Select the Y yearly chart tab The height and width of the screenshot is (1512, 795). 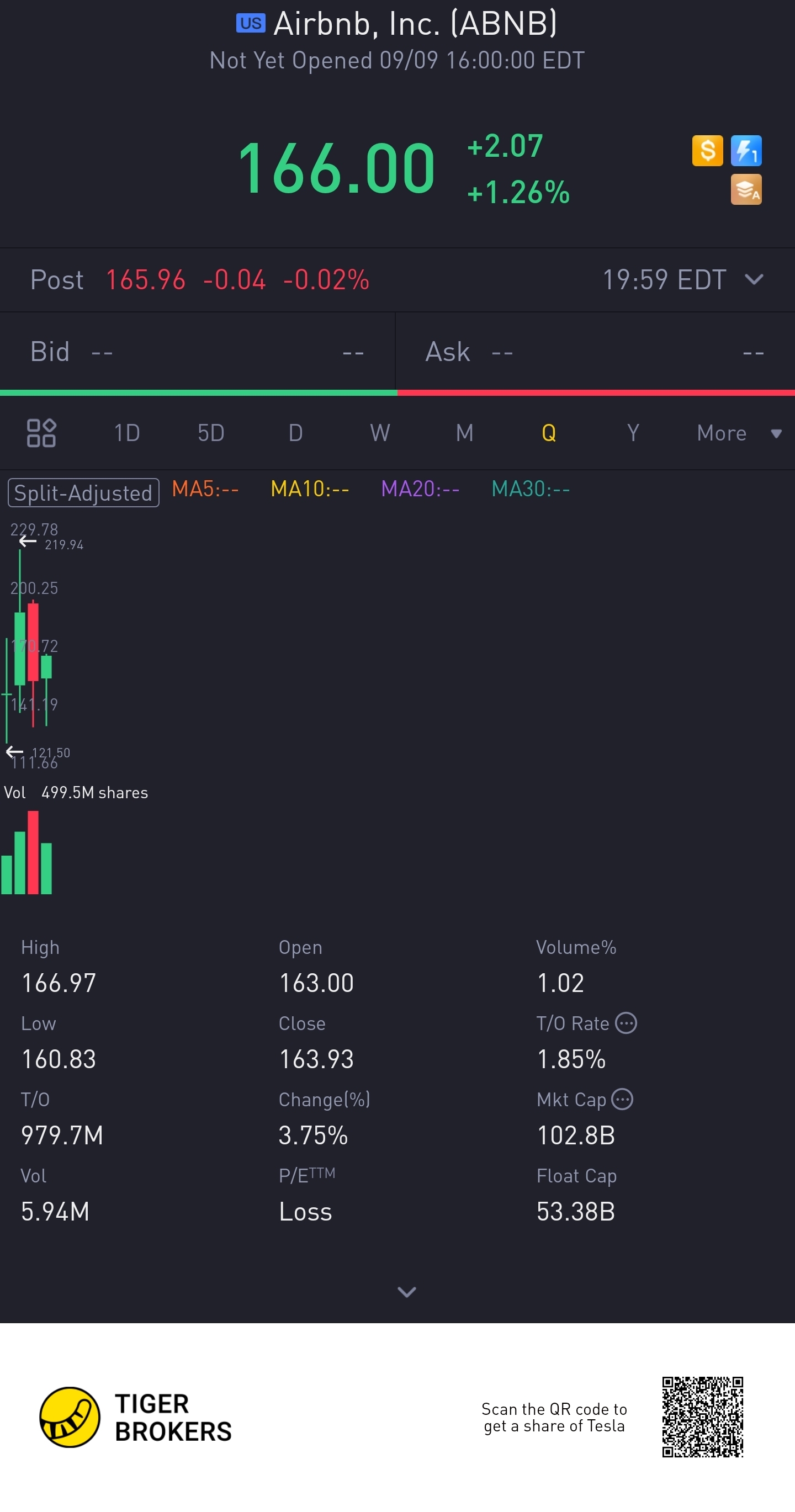pos(633,433)
